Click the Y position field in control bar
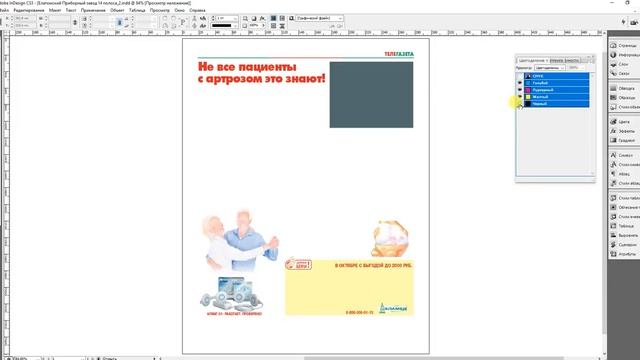The height and width of the screenshot is (360, 640). (24, 26)
